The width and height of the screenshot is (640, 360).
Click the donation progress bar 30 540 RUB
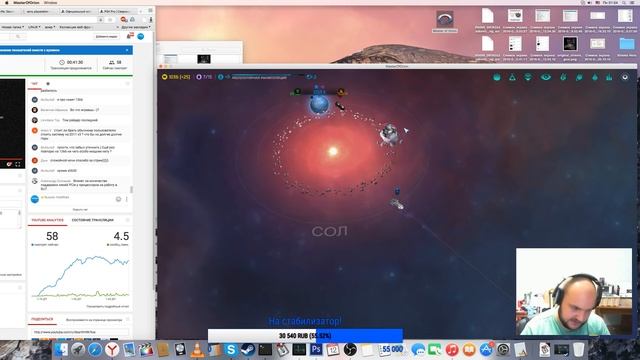(x=305, y=336)
